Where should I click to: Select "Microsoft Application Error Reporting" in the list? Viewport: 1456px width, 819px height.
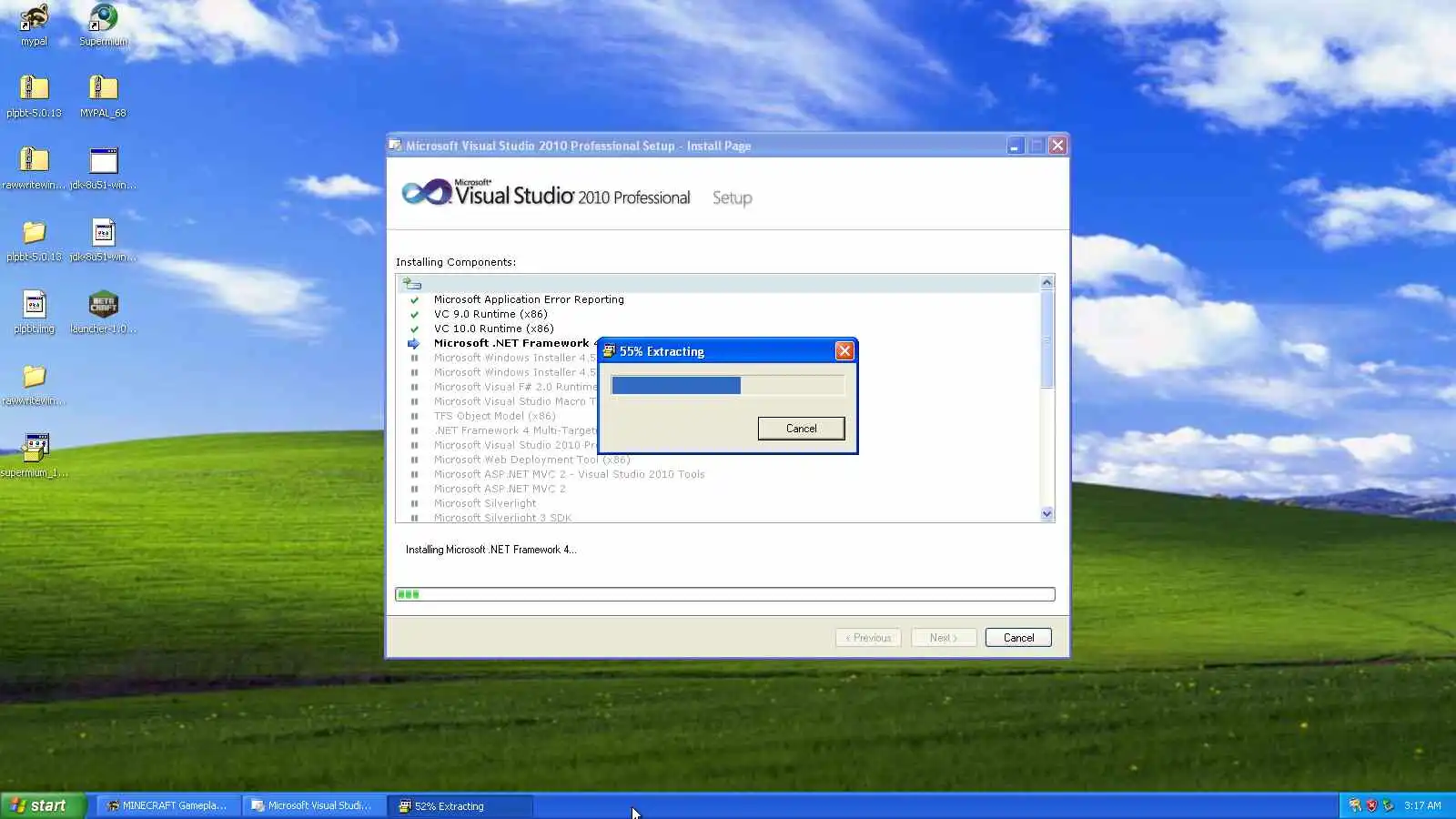point(529,299)
